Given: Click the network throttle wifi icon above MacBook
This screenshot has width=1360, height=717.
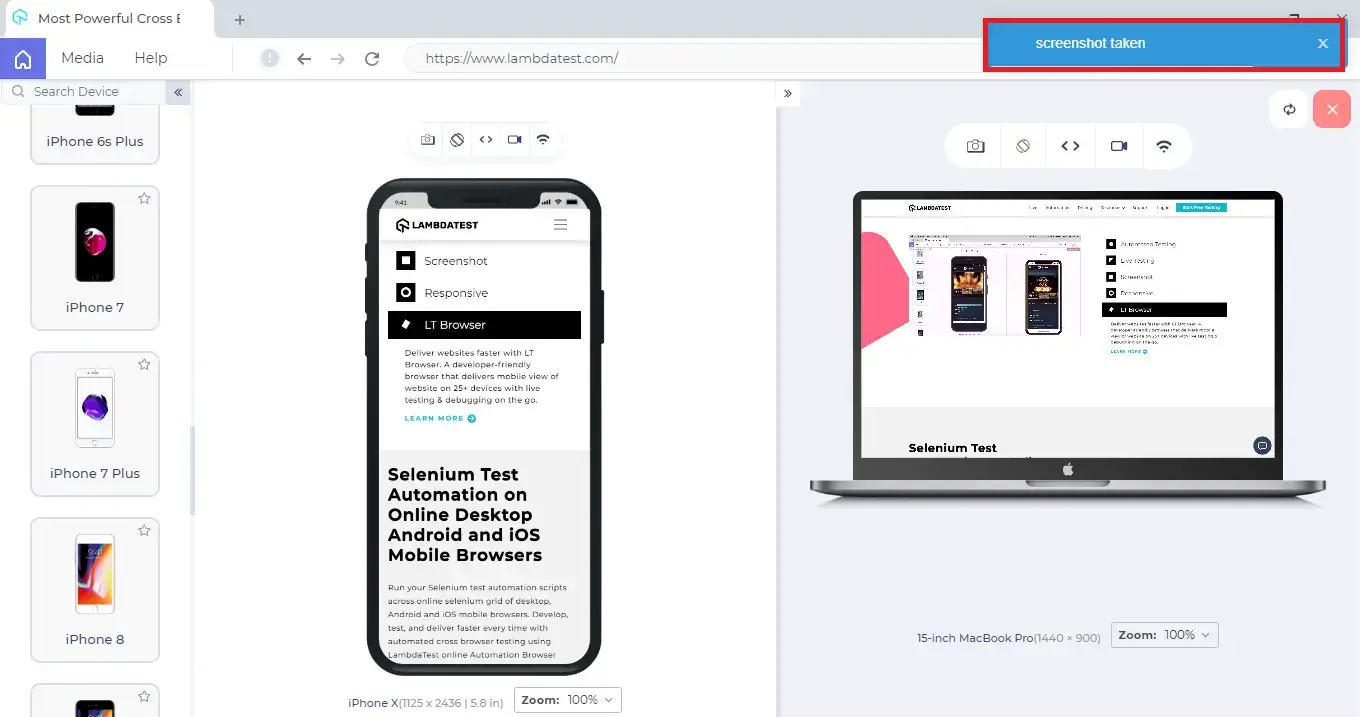Looking at the screenshot, I should [1164, 146].
